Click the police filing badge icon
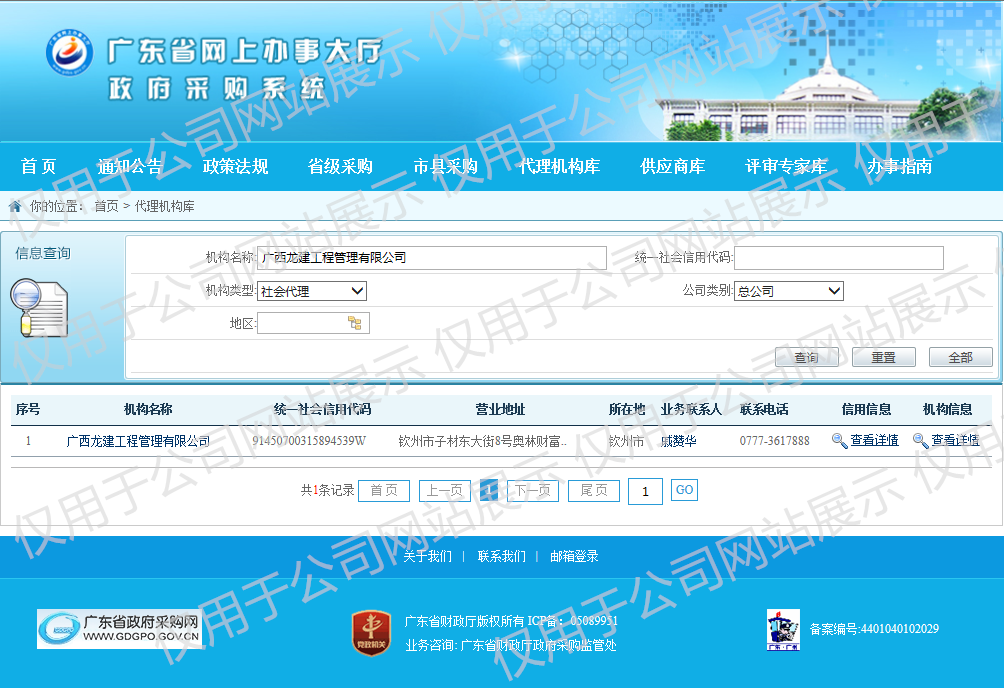Viewport: 1004px width, 689px height. [x=783, y=629]
